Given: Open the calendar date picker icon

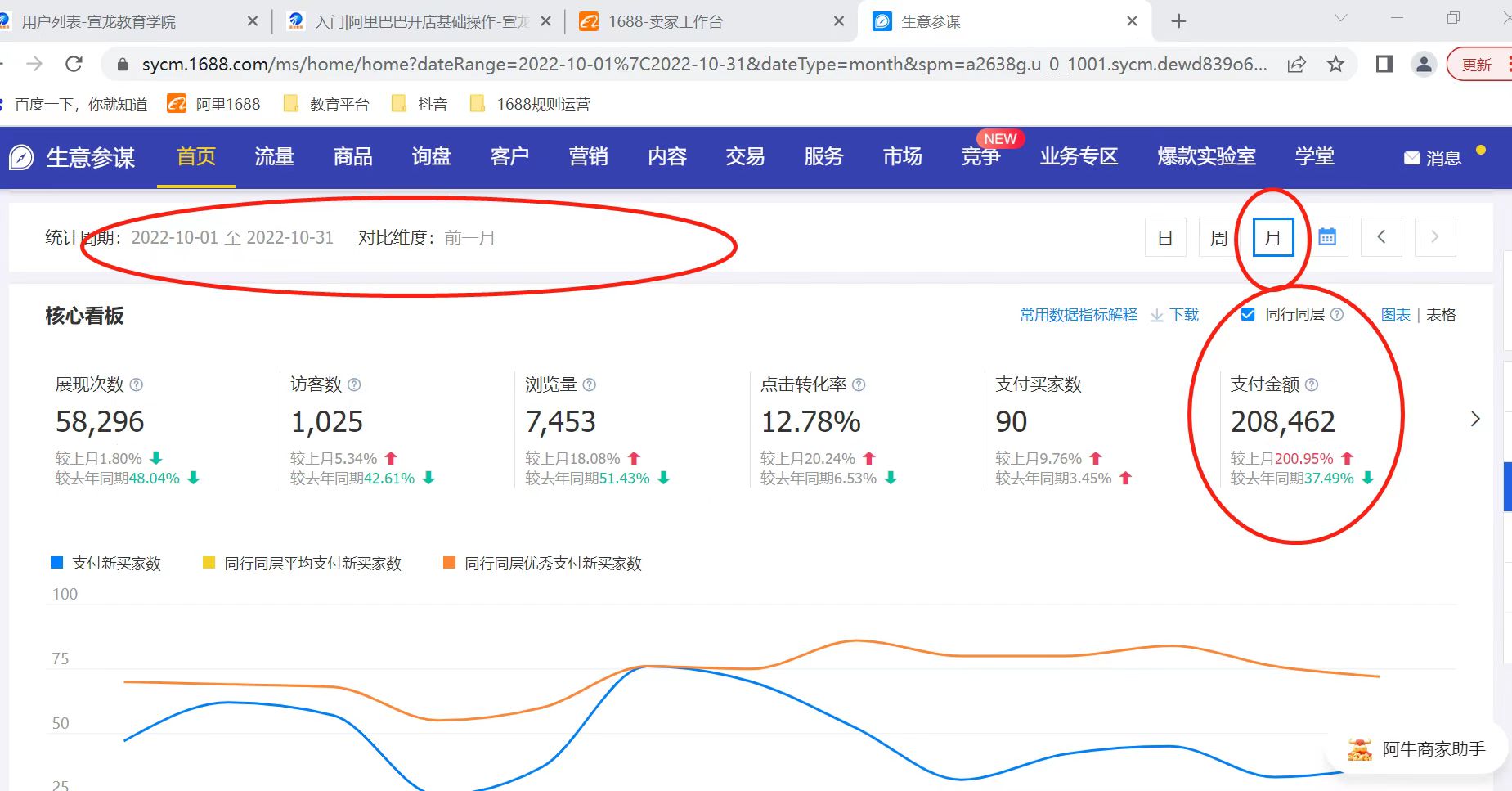Looking at the screenshot, I should pyautogui.click(x=1326, y=237).
